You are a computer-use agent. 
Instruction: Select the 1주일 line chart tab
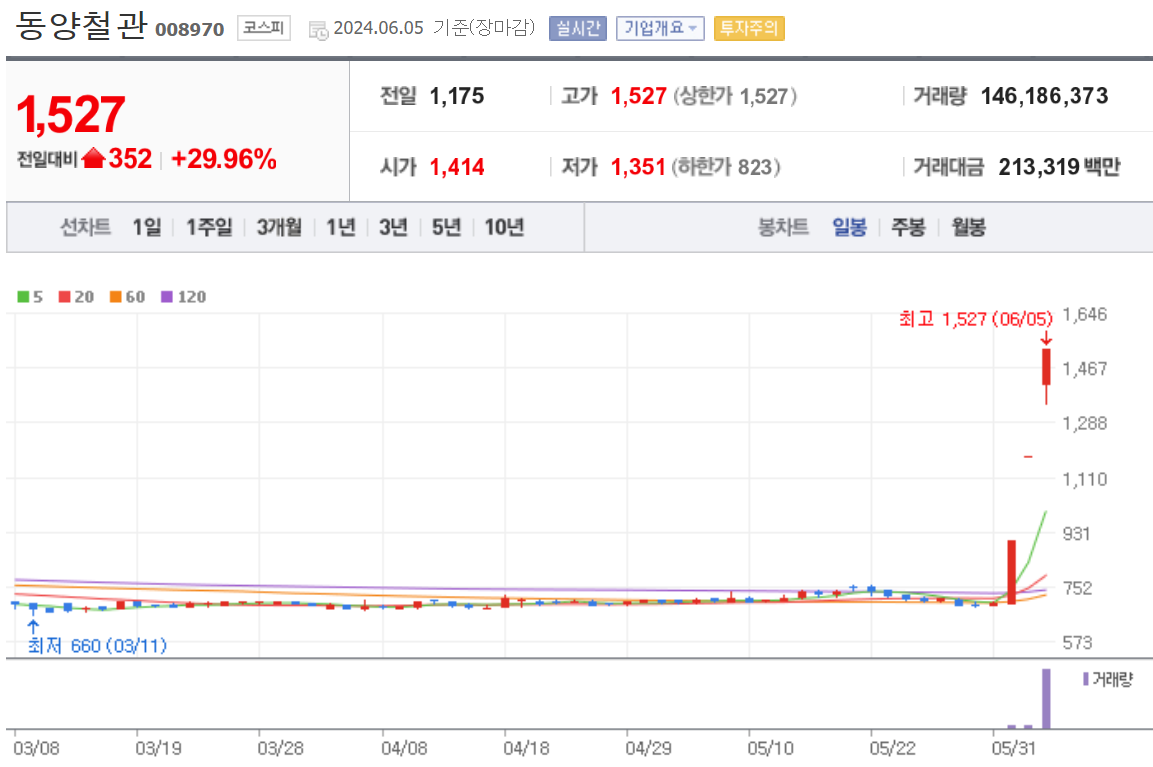(209, 227)
